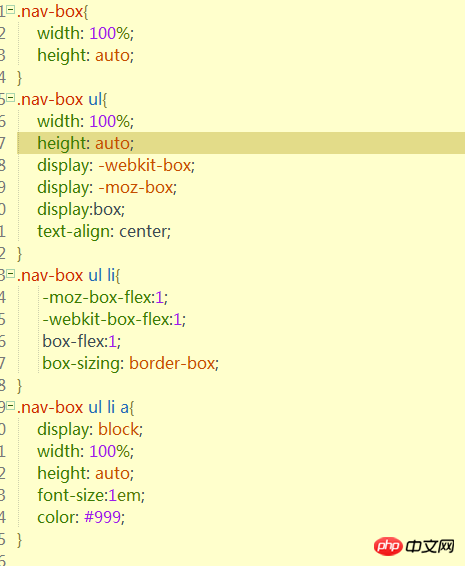Click the -moz-box-flex:1 line

pos(105,297)
